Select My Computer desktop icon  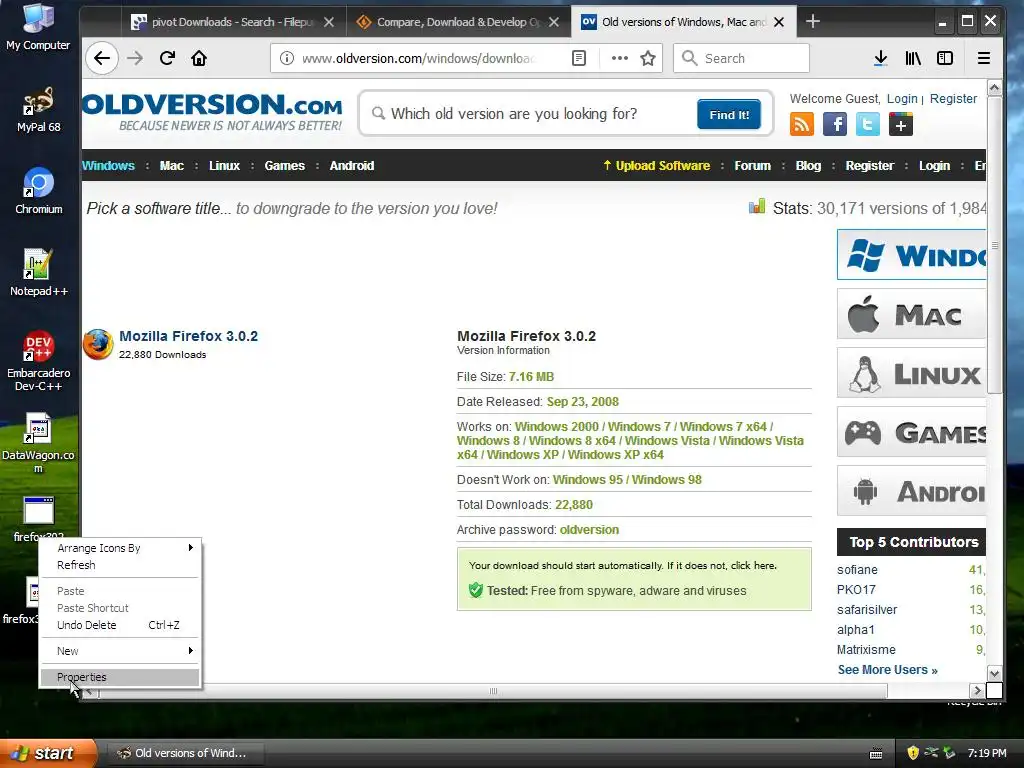[x=38, y=27]
